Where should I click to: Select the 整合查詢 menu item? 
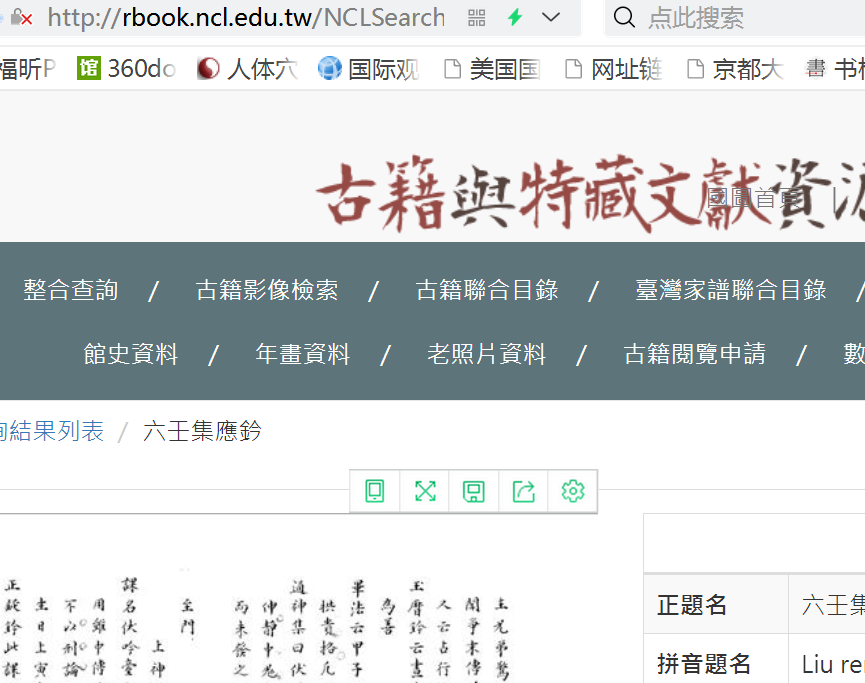(71, 291)
